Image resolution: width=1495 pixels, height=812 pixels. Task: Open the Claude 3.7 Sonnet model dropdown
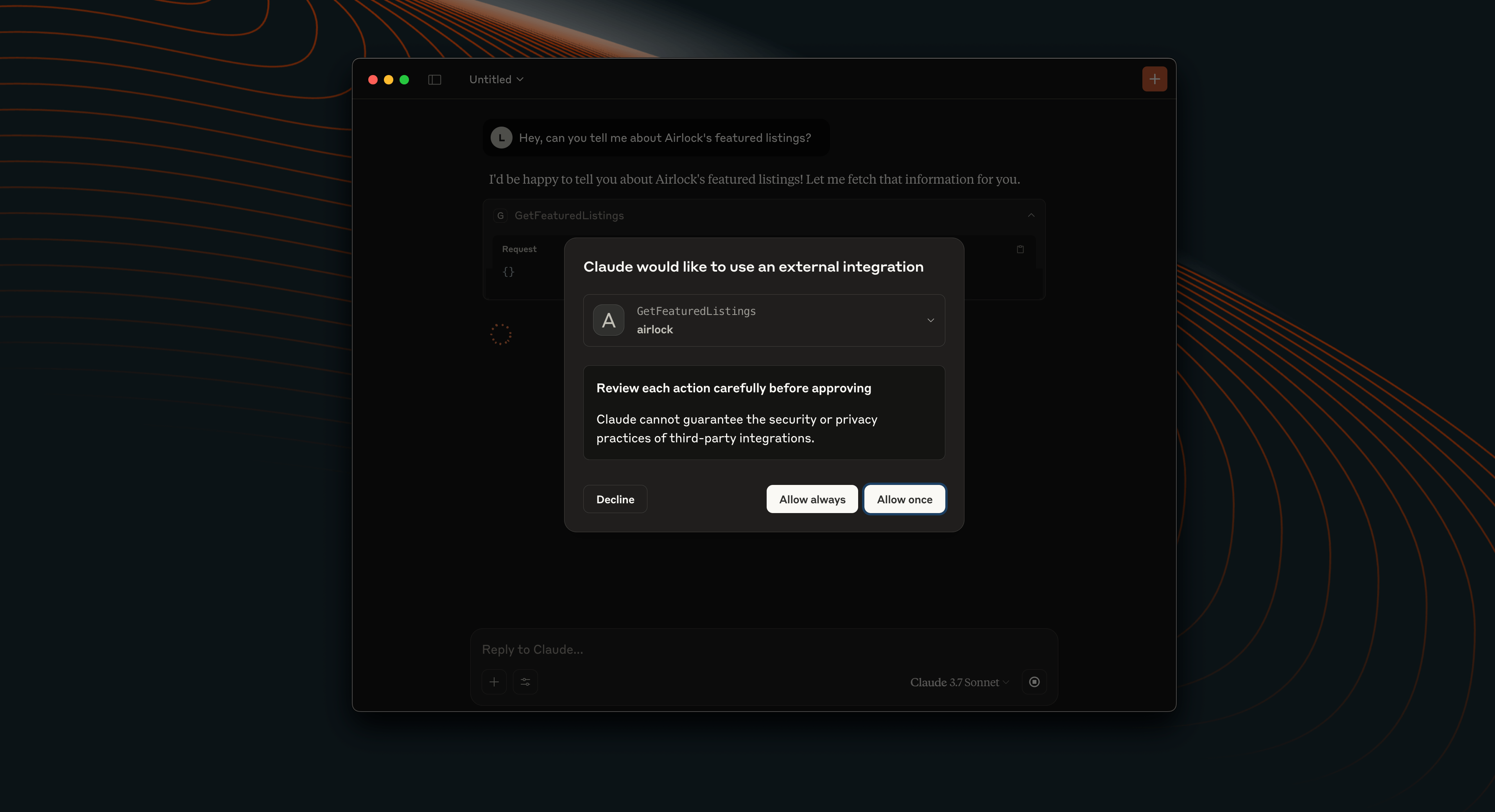coord(958,682)
